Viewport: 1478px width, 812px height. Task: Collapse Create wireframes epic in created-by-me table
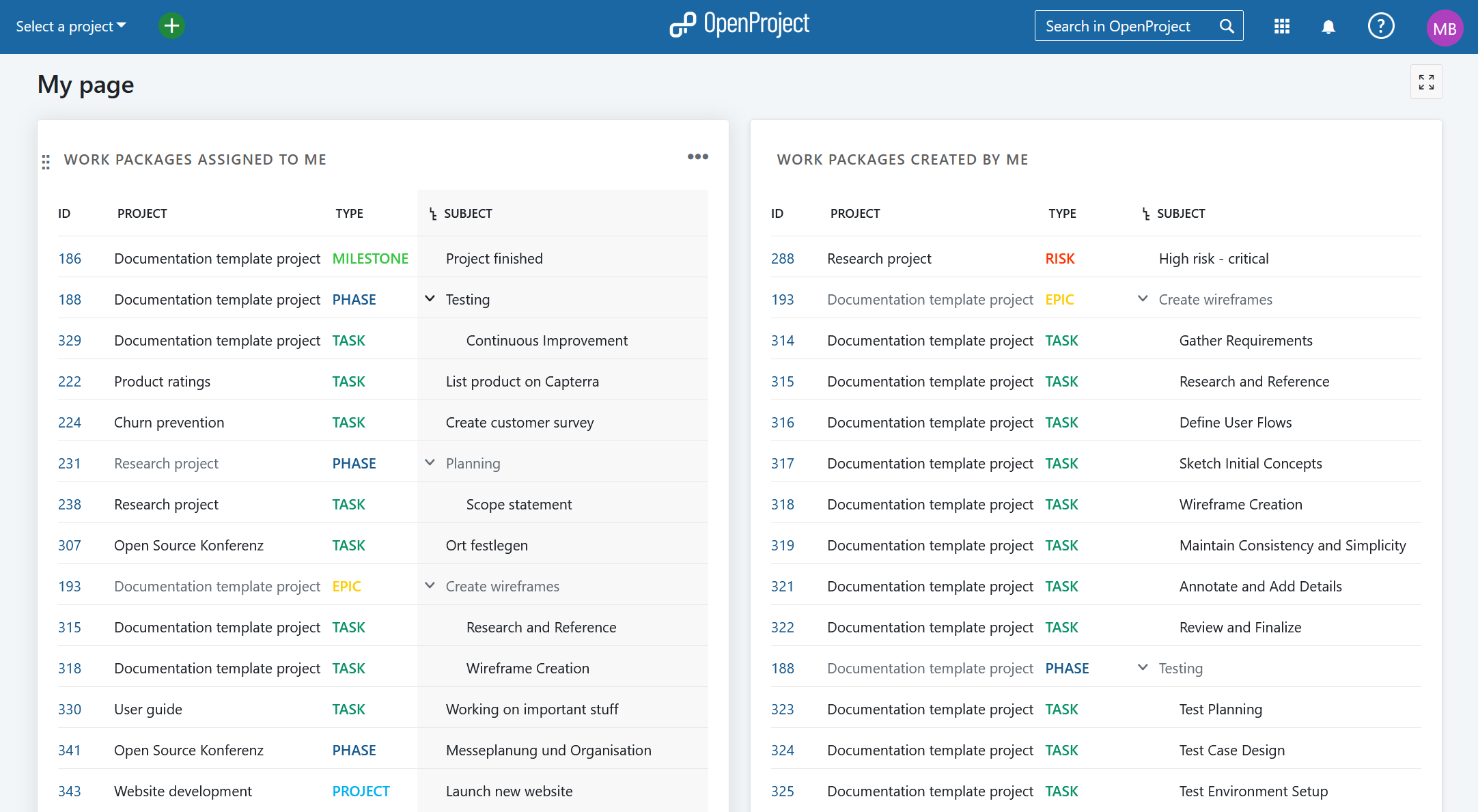pos(1143,298)
